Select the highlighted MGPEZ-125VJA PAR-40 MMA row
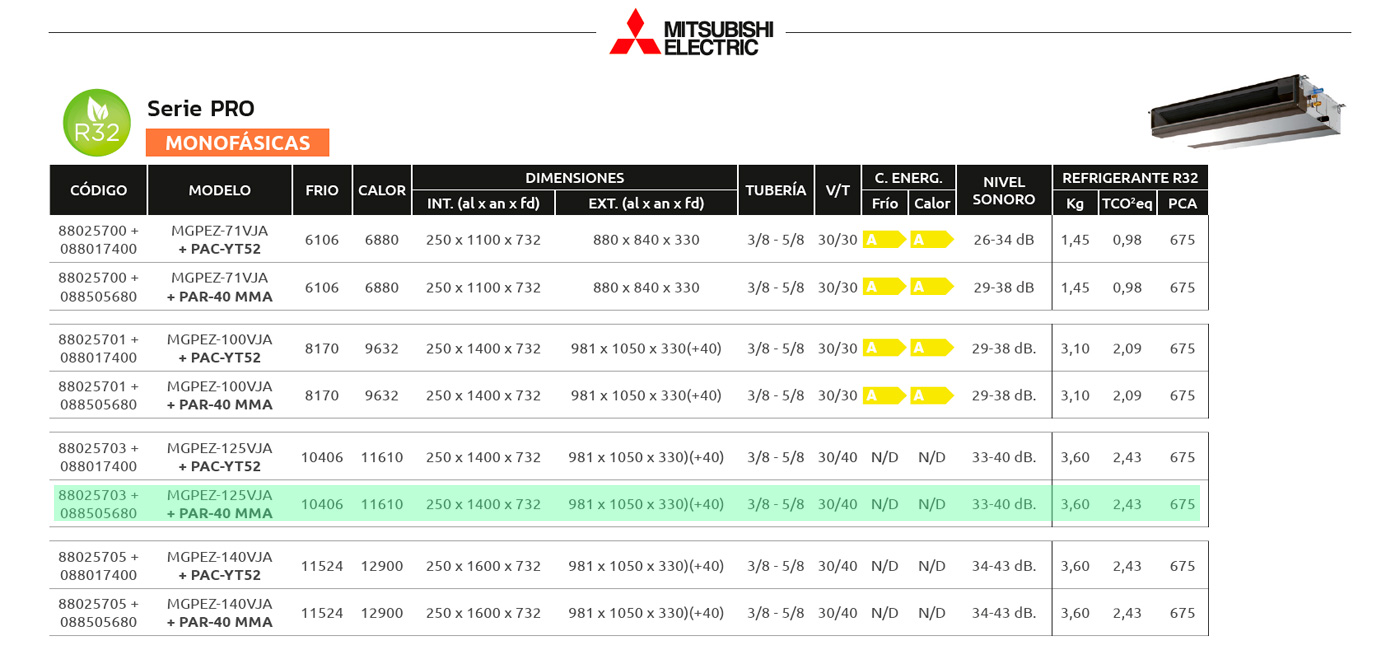 point(626,504)
